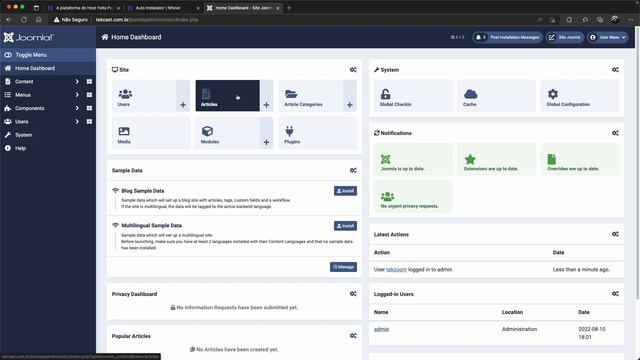Image resolution: width=640 pixels, height=360 pixels.
Task: Open the Articles tile
Action: 227,96
